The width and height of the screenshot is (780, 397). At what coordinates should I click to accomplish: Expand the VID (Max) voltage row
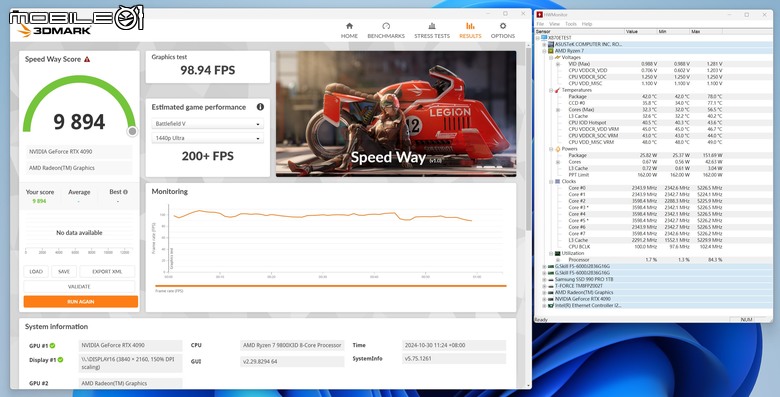tap(558, 64)
